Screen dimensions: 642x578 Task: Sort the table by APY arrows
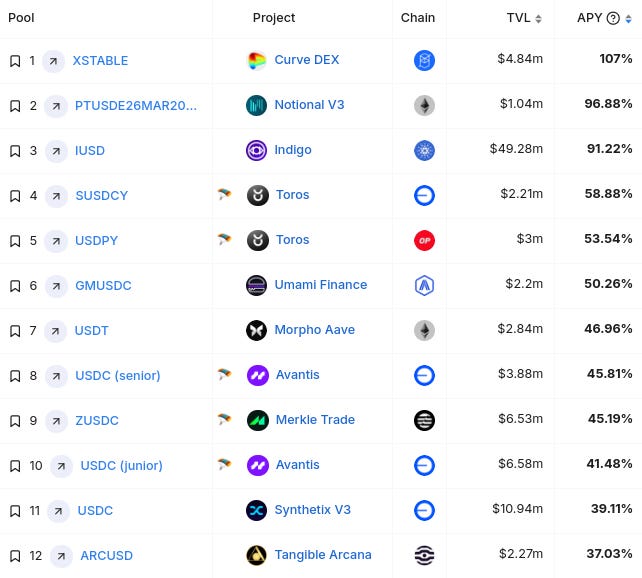tap(628, 18)
